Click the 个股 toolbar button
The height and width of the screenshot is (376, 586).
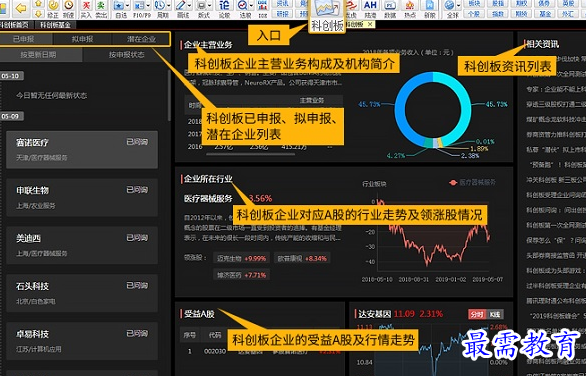click(x=474, y=14)
